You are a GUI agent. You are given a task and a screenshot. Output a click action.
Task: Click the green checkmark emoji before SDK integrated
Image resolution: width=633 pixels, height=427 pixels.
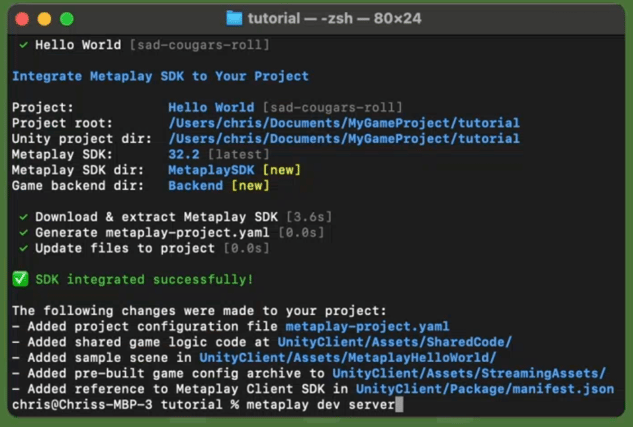click(20, 279)
